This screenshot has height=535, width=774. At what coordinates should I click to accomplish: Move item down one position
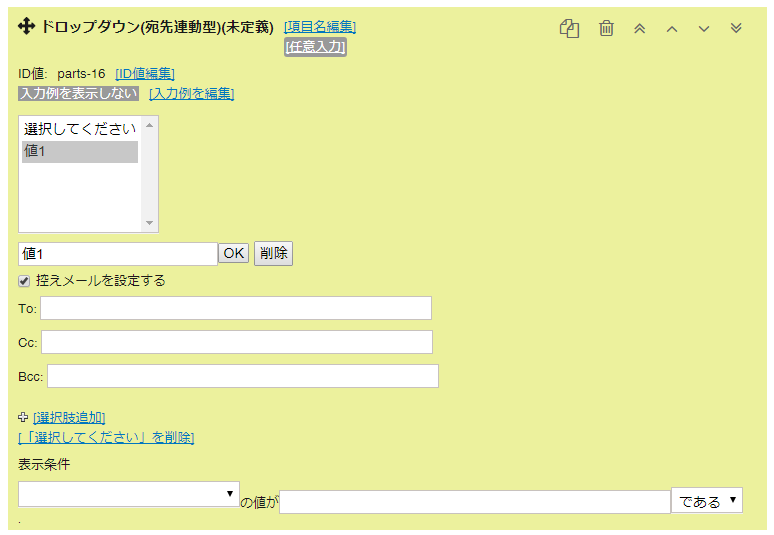(x=704, y=28)
